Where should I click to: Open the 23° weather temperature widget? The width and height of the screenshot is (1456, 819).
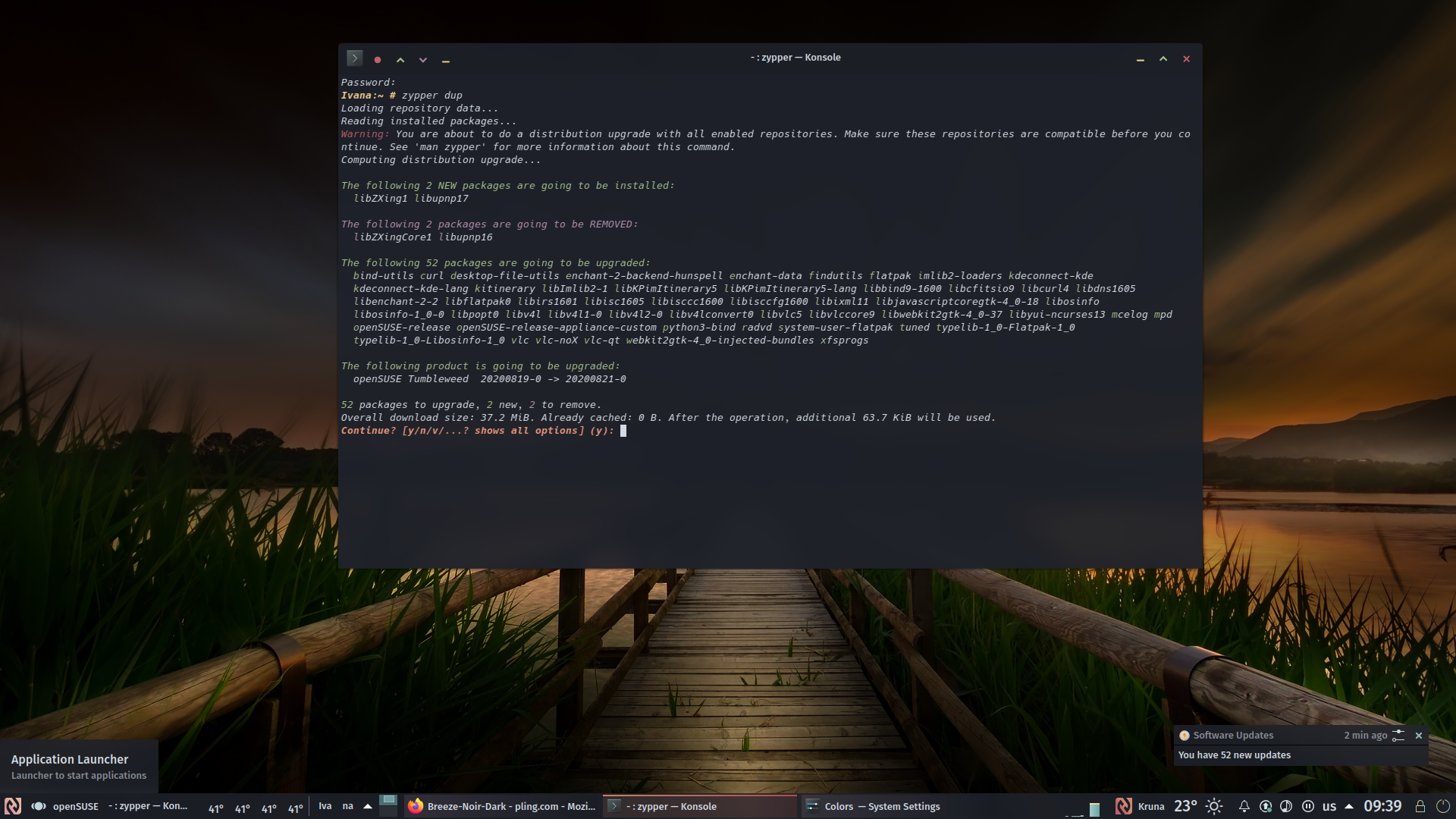click(x=1185, y=806)
